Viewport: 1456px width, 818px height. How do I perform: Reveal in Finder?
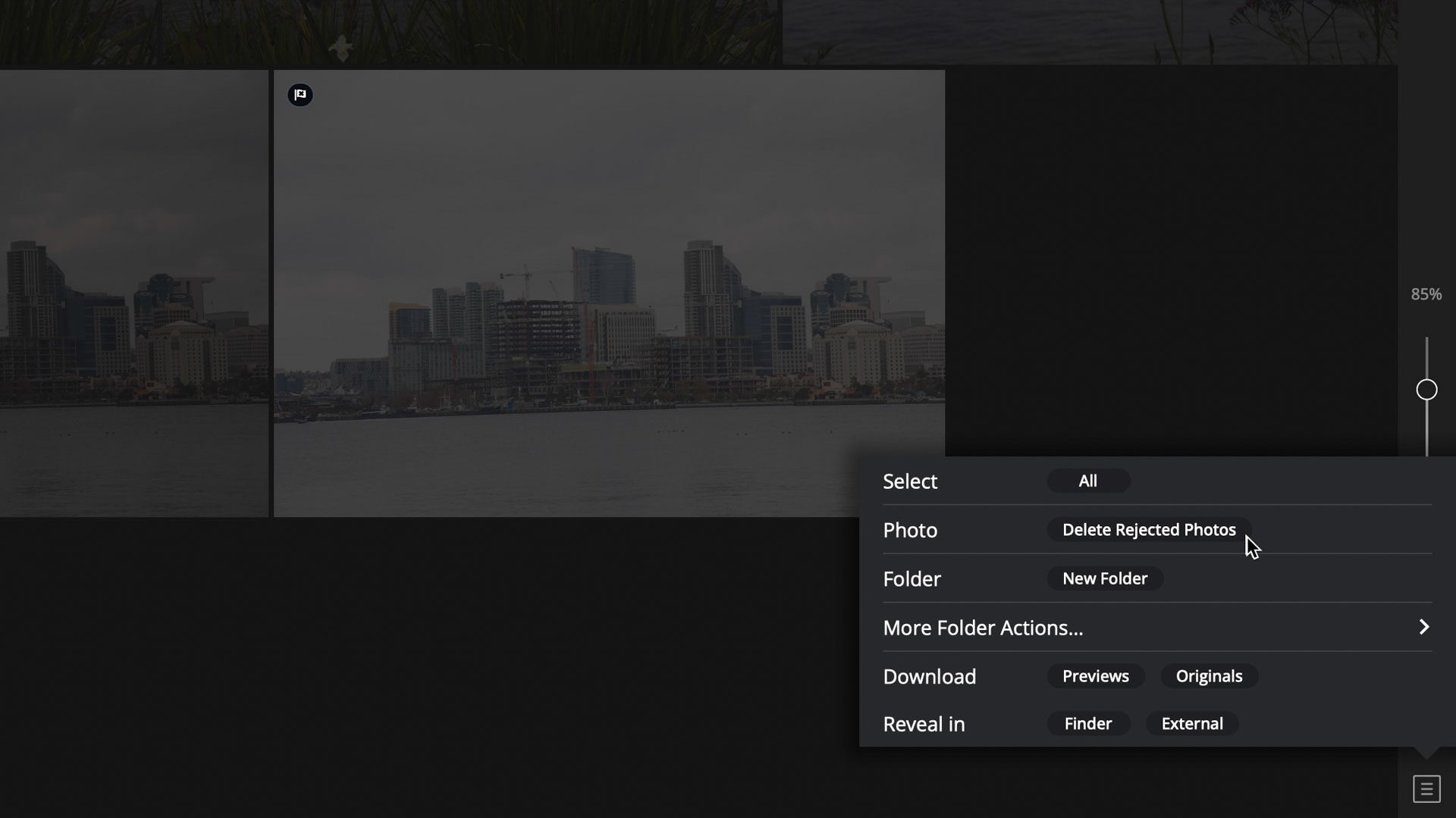point(1088,723)
